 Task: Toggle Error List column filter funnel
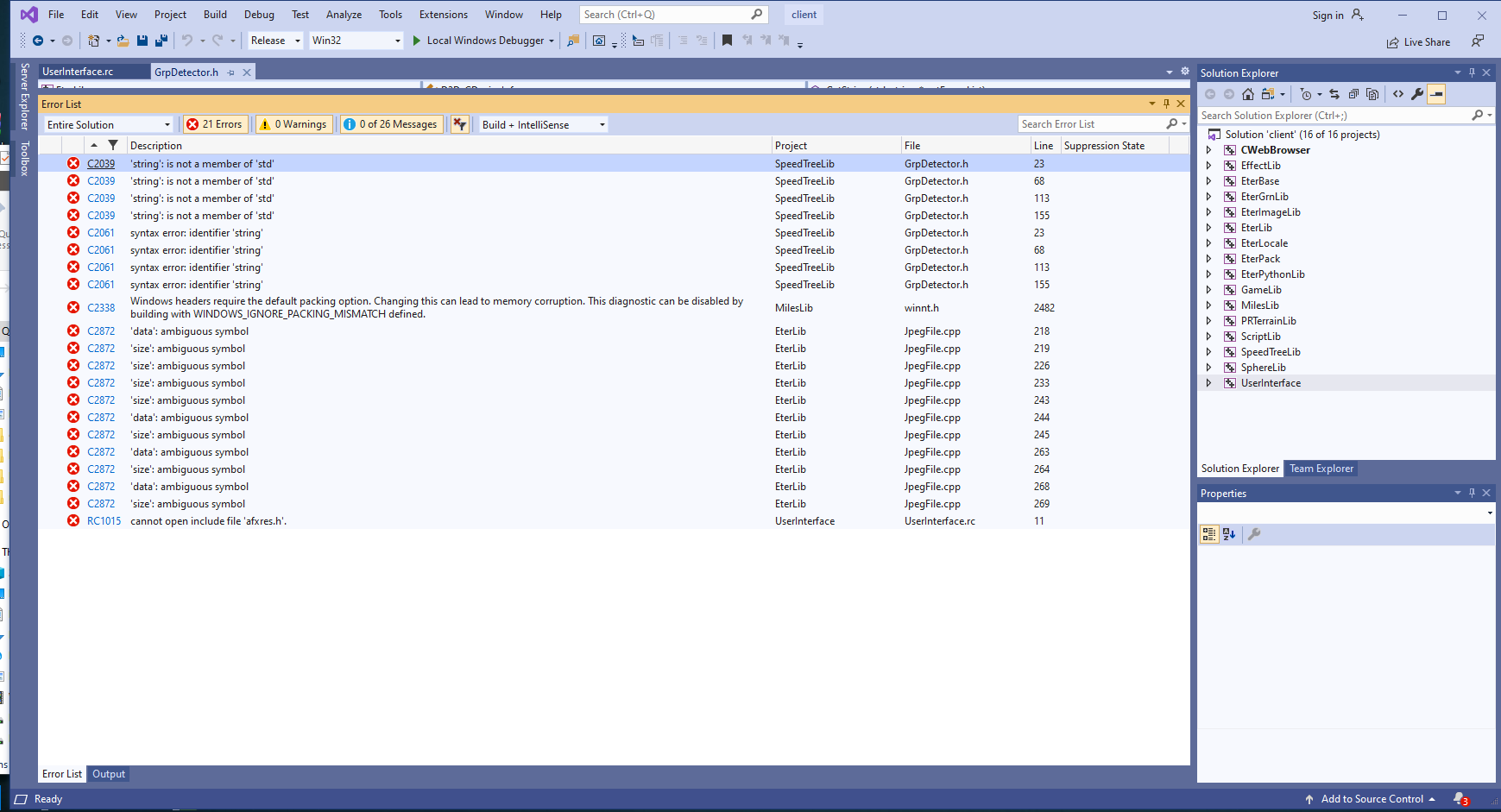coord(113,145)
